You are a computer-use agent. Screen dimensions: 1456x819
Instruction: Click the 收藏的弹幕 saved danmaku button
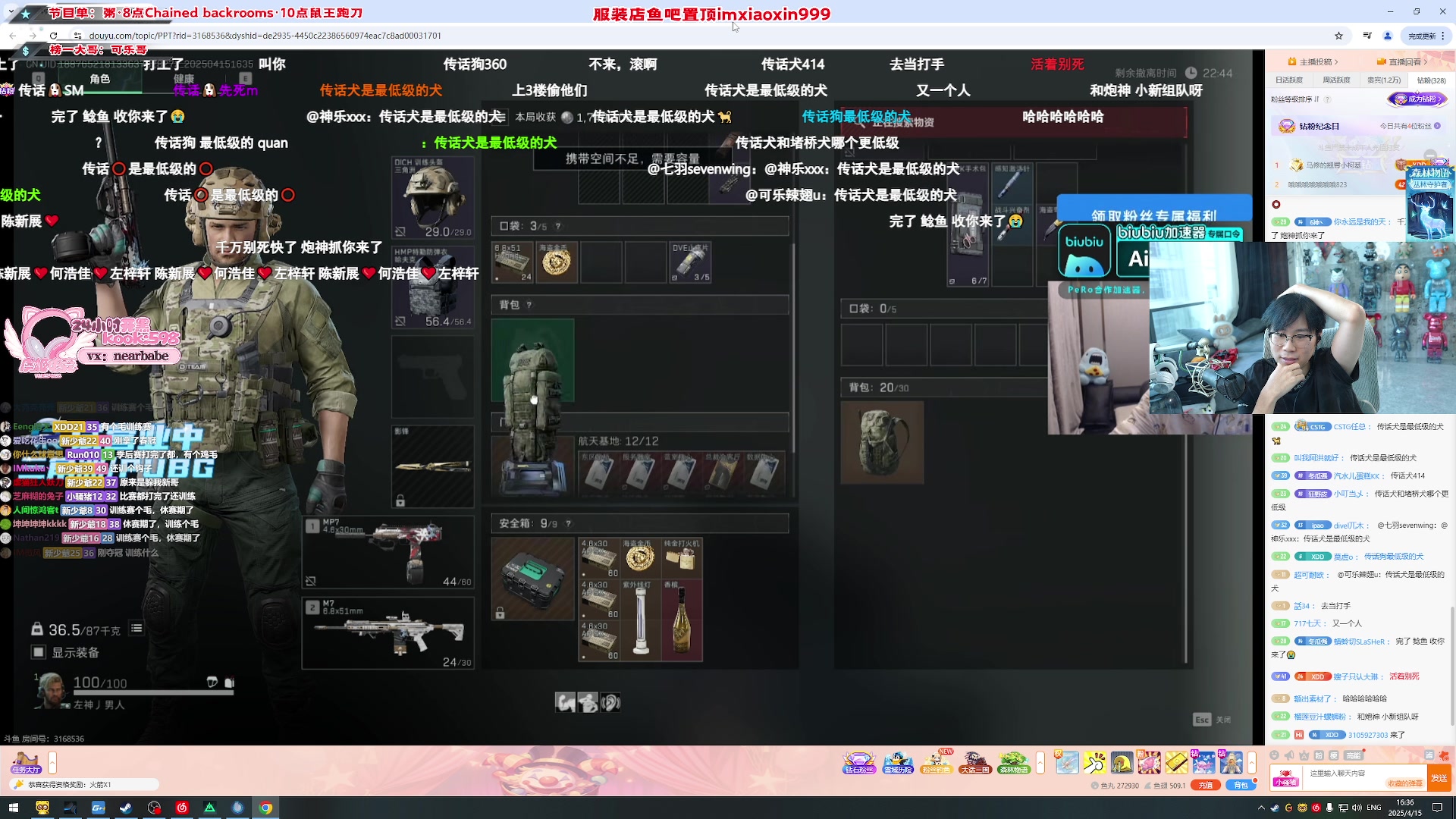(x=1404, y=783)
